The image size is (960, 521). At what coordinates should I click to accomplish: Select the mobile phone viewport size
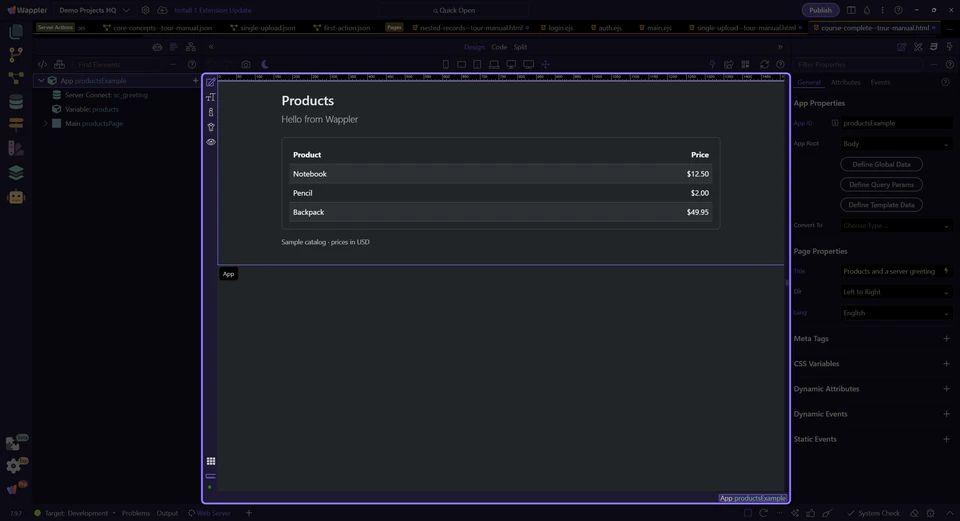[446, 64]
